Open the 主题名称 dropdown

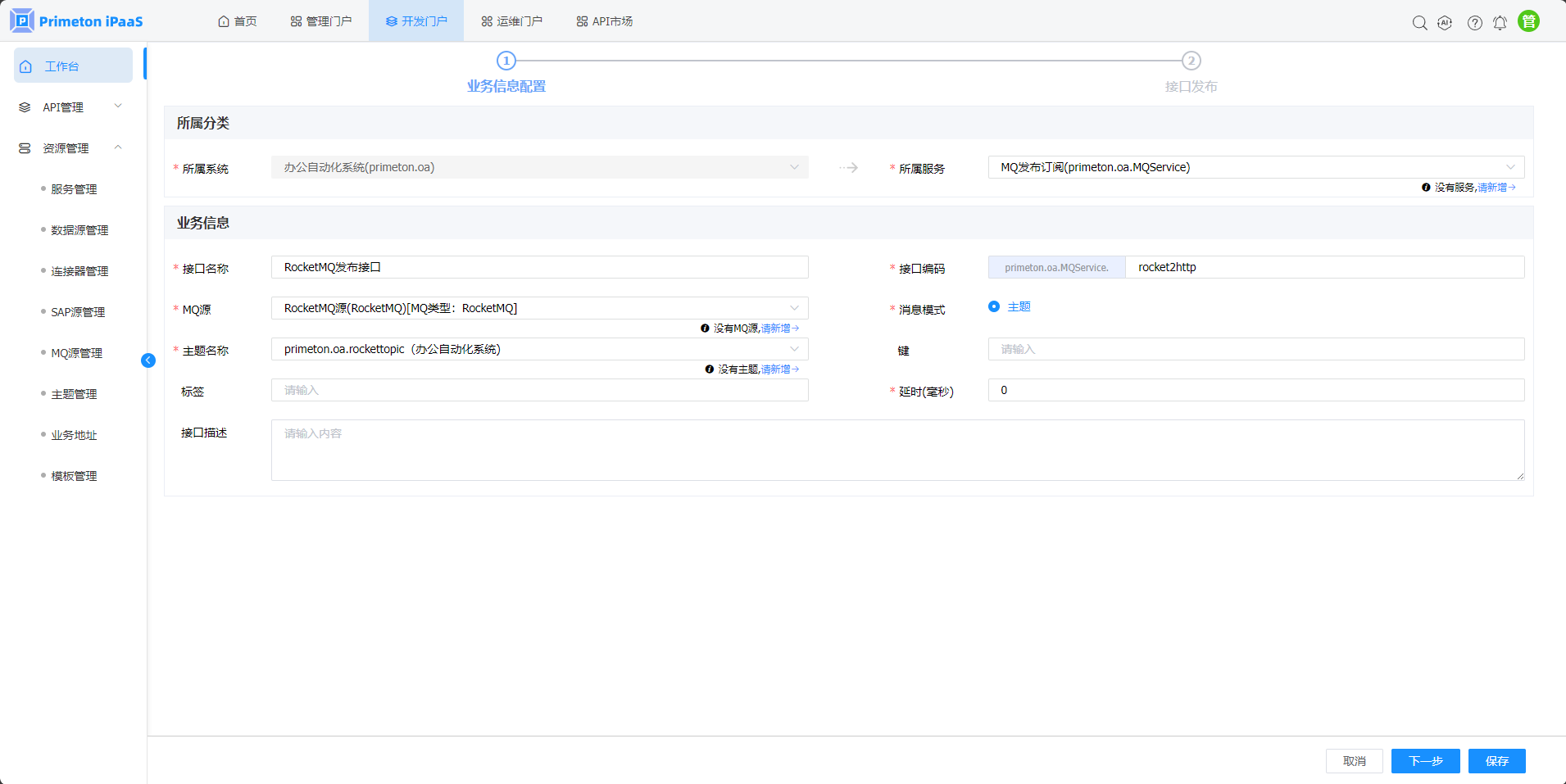coord(539,349)
